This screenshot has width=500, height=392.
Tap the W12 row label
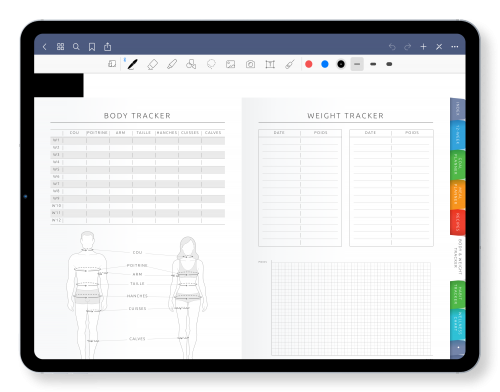tap(56, 220)
